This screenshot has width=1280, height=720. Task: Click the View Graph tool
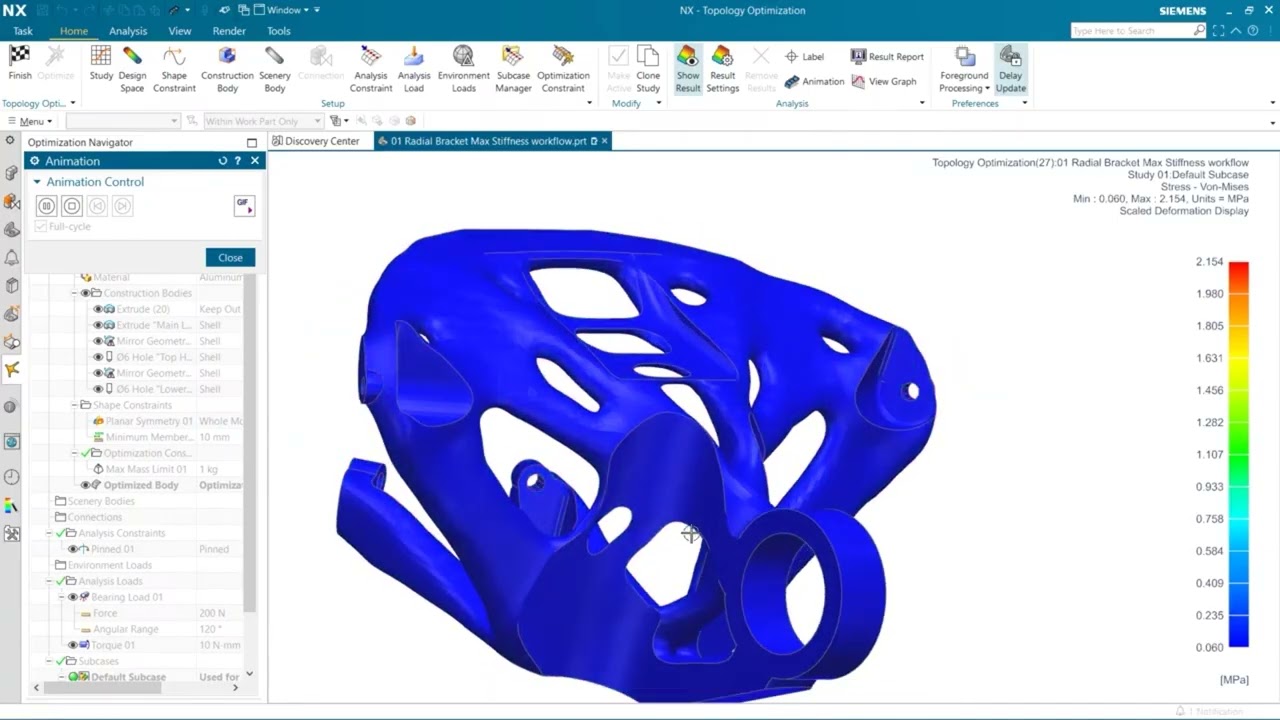click(x=884, y=82)
